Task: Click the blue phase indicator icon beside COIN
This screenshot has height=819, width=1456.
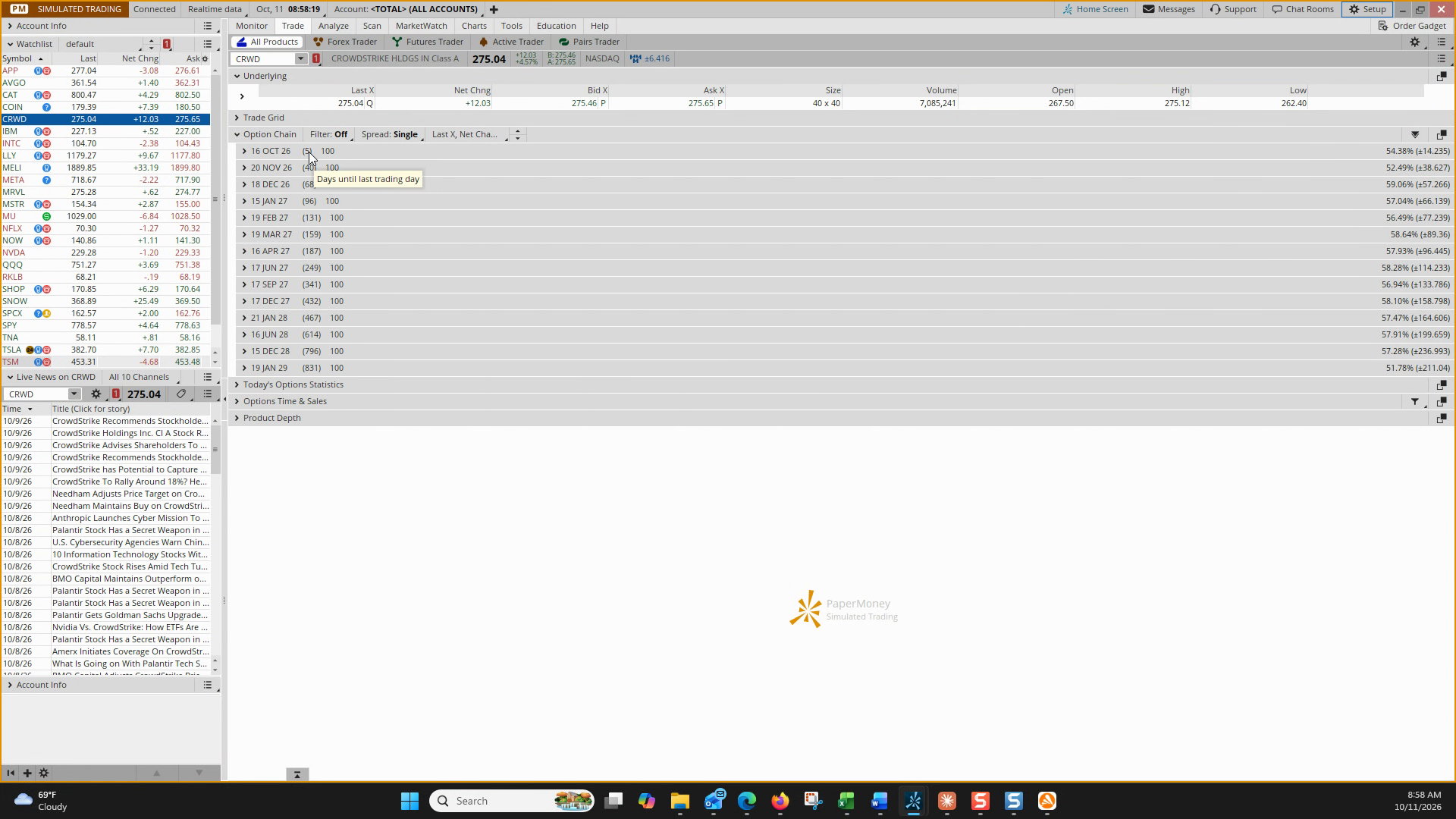Action: tap(46, 108)
